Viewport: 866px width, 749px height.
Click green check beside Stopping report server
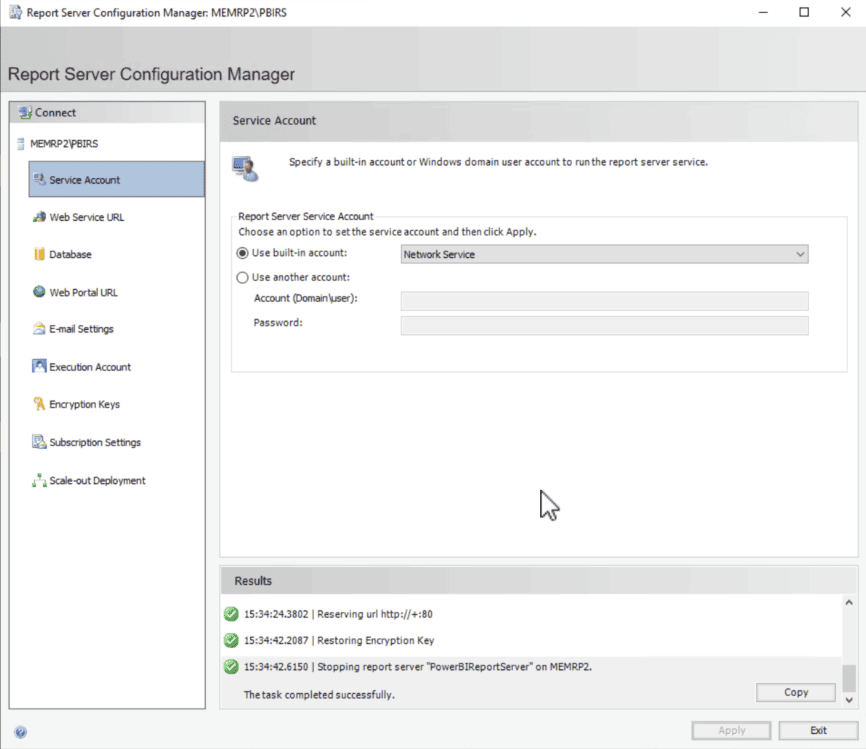pyautogui.click(x=231, y=667)
